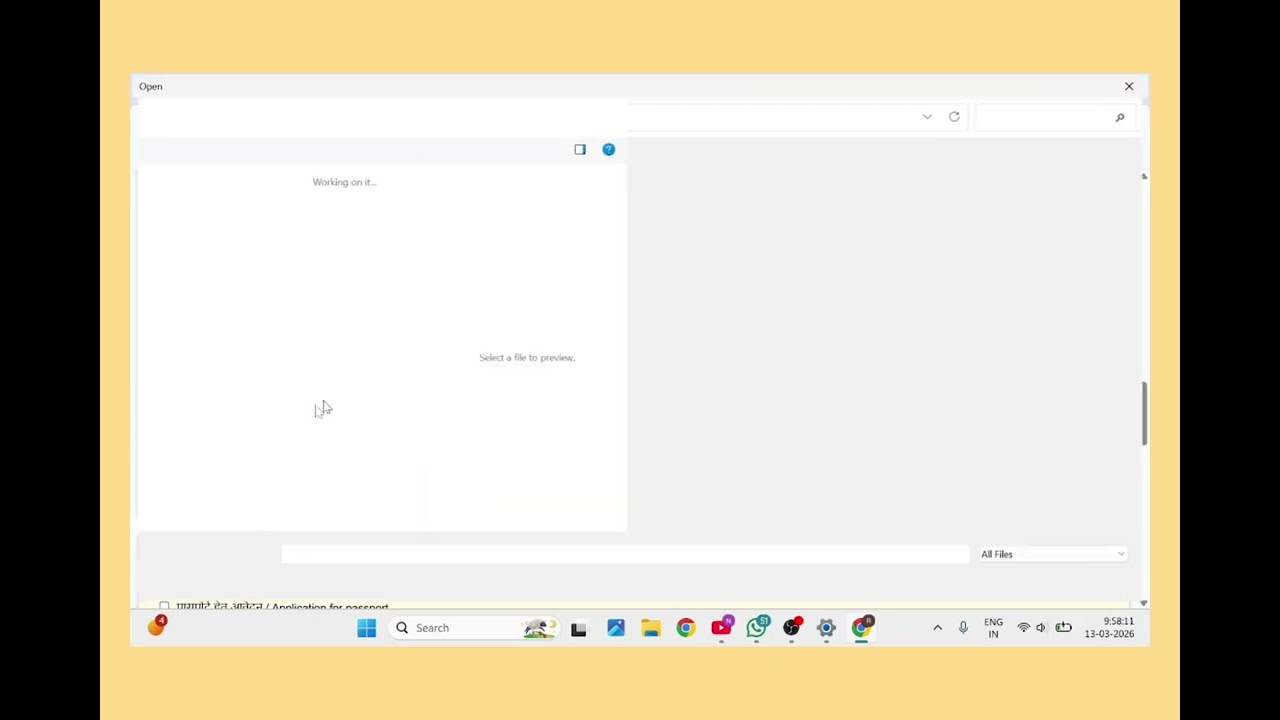
Task: Click the magnifier icon in dialog search box
Action: [x=1120, y=118]
